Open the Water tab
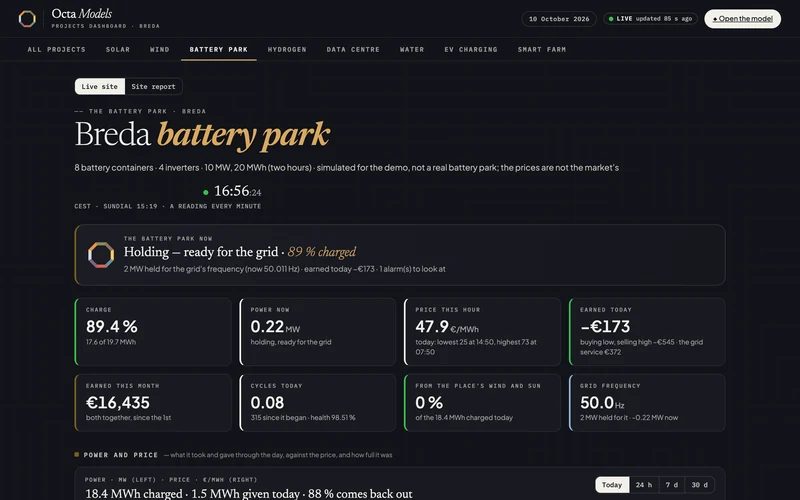This screenshot has width=800, height=500. coord(412,49)
